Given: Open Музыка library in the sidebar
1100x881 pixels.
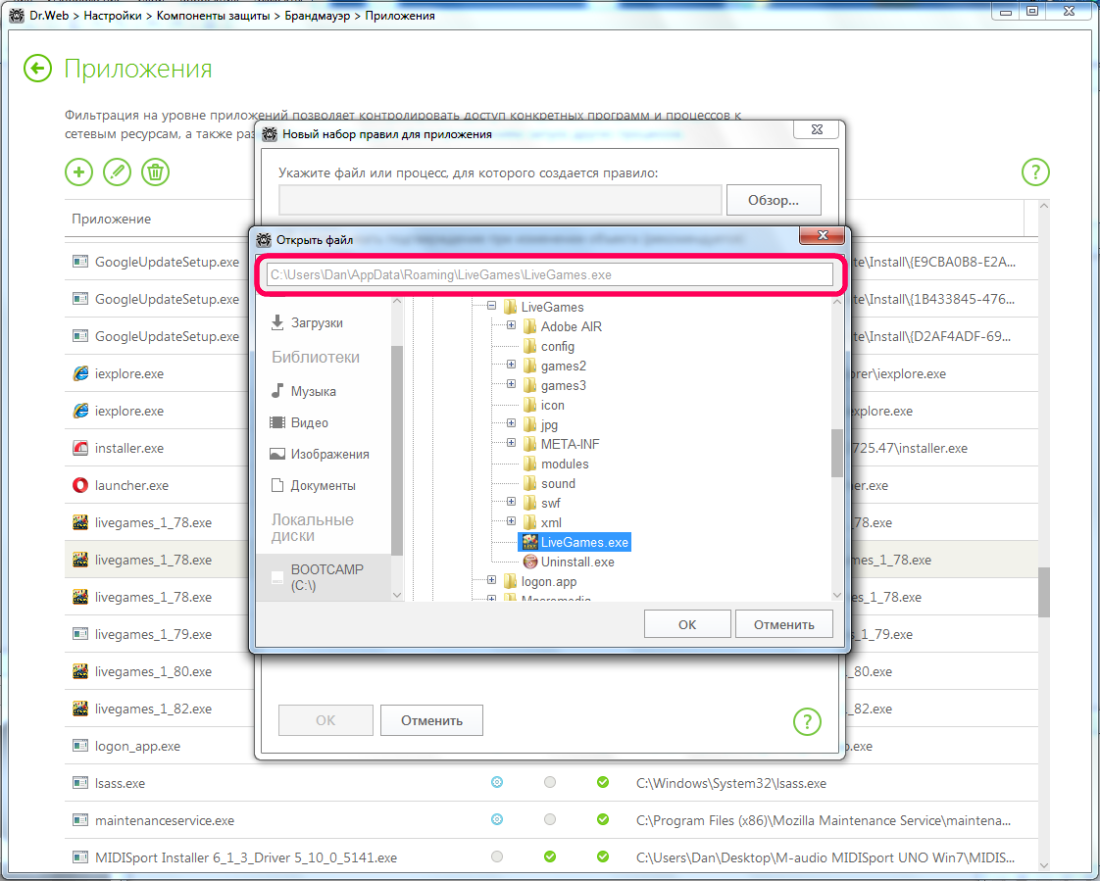Looking at the screenshot, I should pyautogui.click(x=304, y=391).
